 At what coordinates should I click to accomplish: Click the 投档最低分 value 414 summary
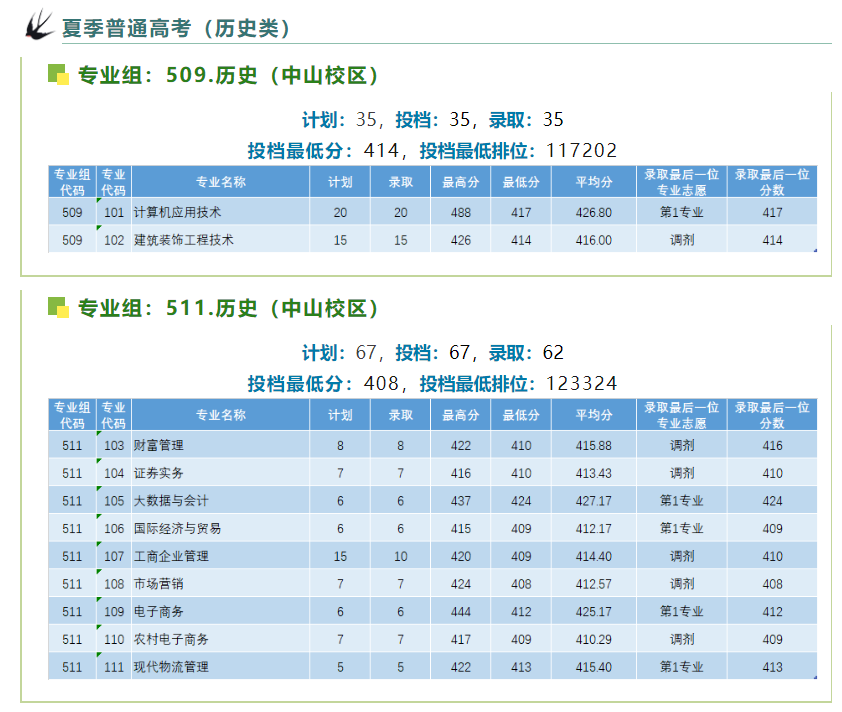click(x=381, y=151)
